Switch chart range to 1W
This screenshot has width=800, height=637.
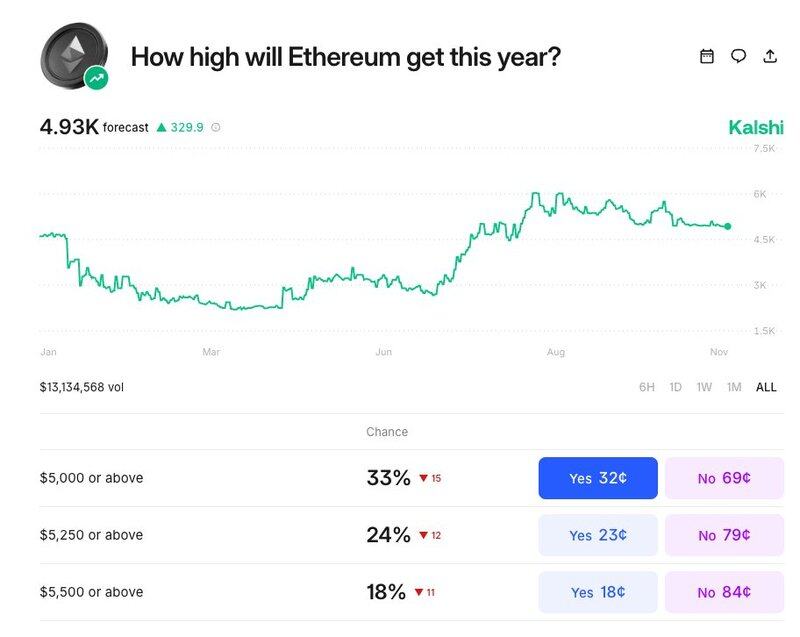click(704, 387)
